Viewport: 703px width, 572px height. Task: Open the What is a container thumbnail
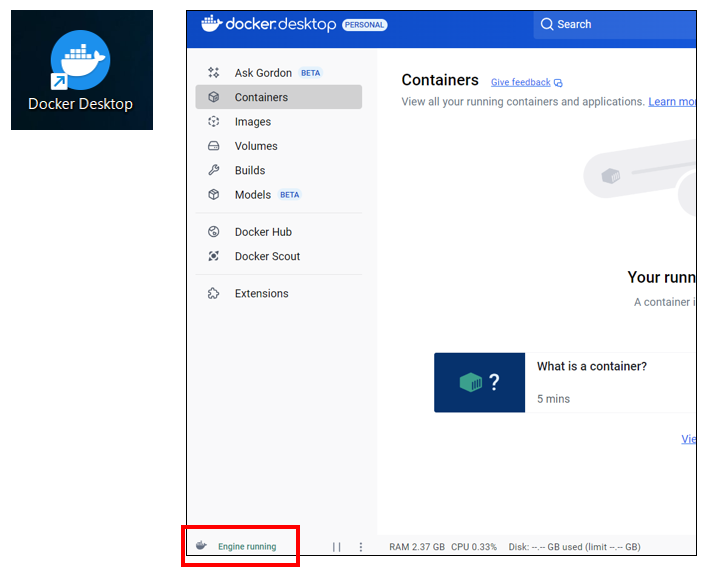point(479,382)
